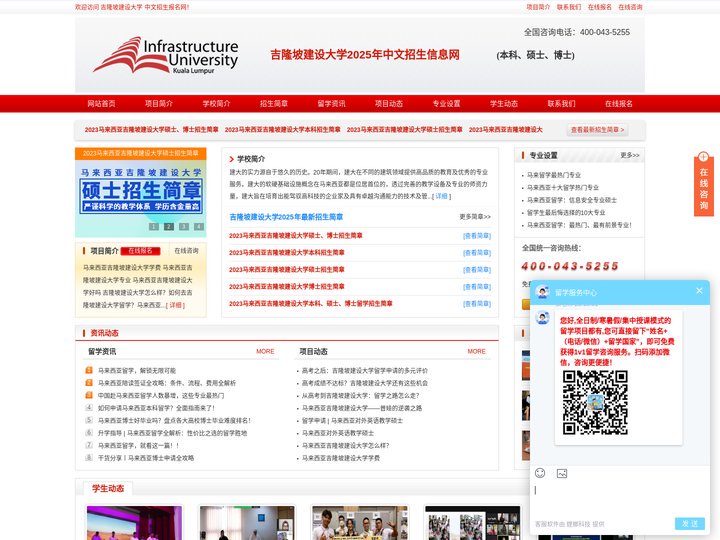Open 2023马来西亚吉隆坡建设大学硕士招生简章 list link
The image size is (720, 540).
[287, 270]
